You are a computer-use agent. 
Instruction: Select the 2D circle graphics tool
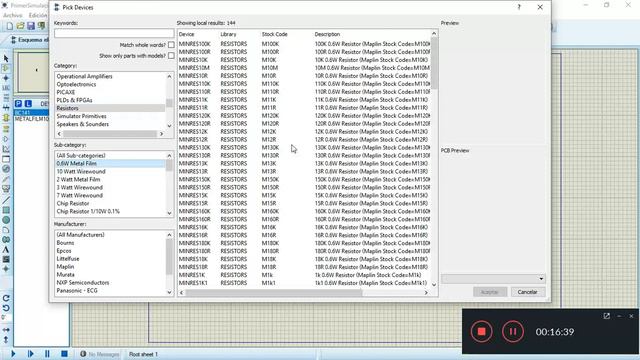(x=6, y=220)
